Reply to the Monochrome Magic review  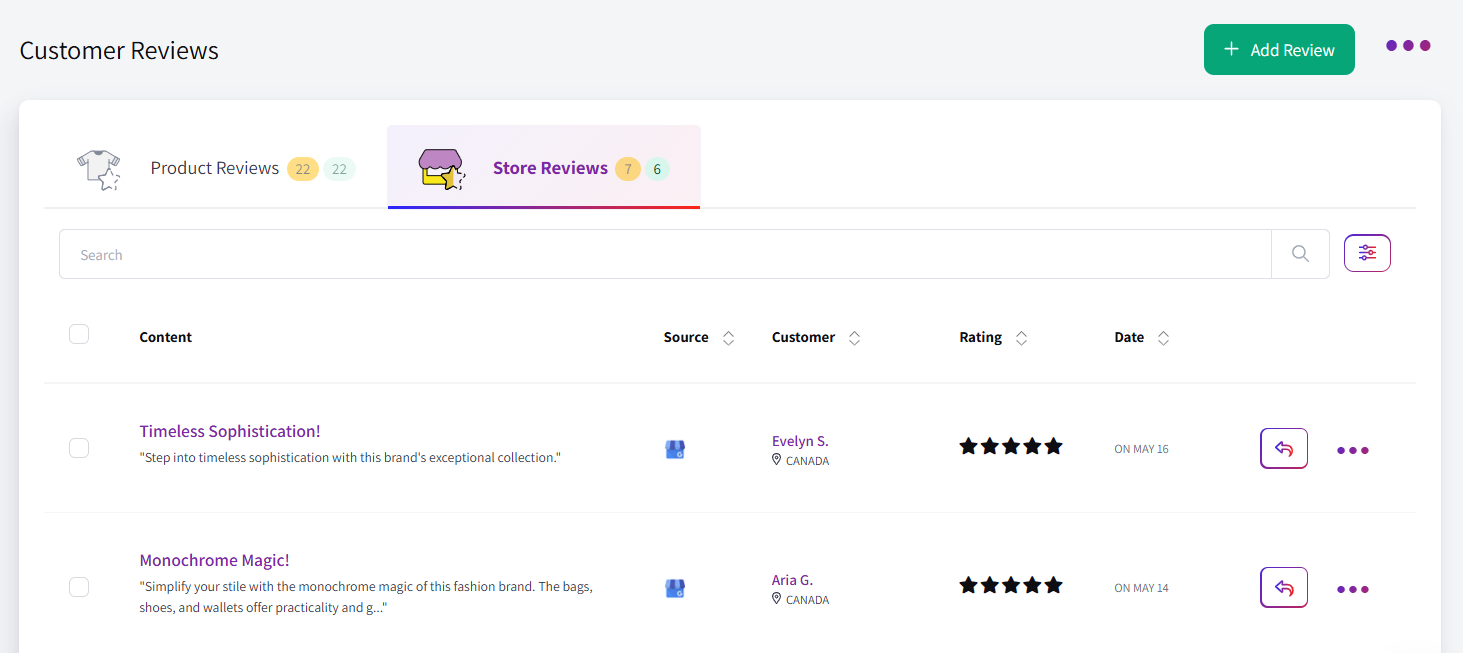tap(1284, 587)
